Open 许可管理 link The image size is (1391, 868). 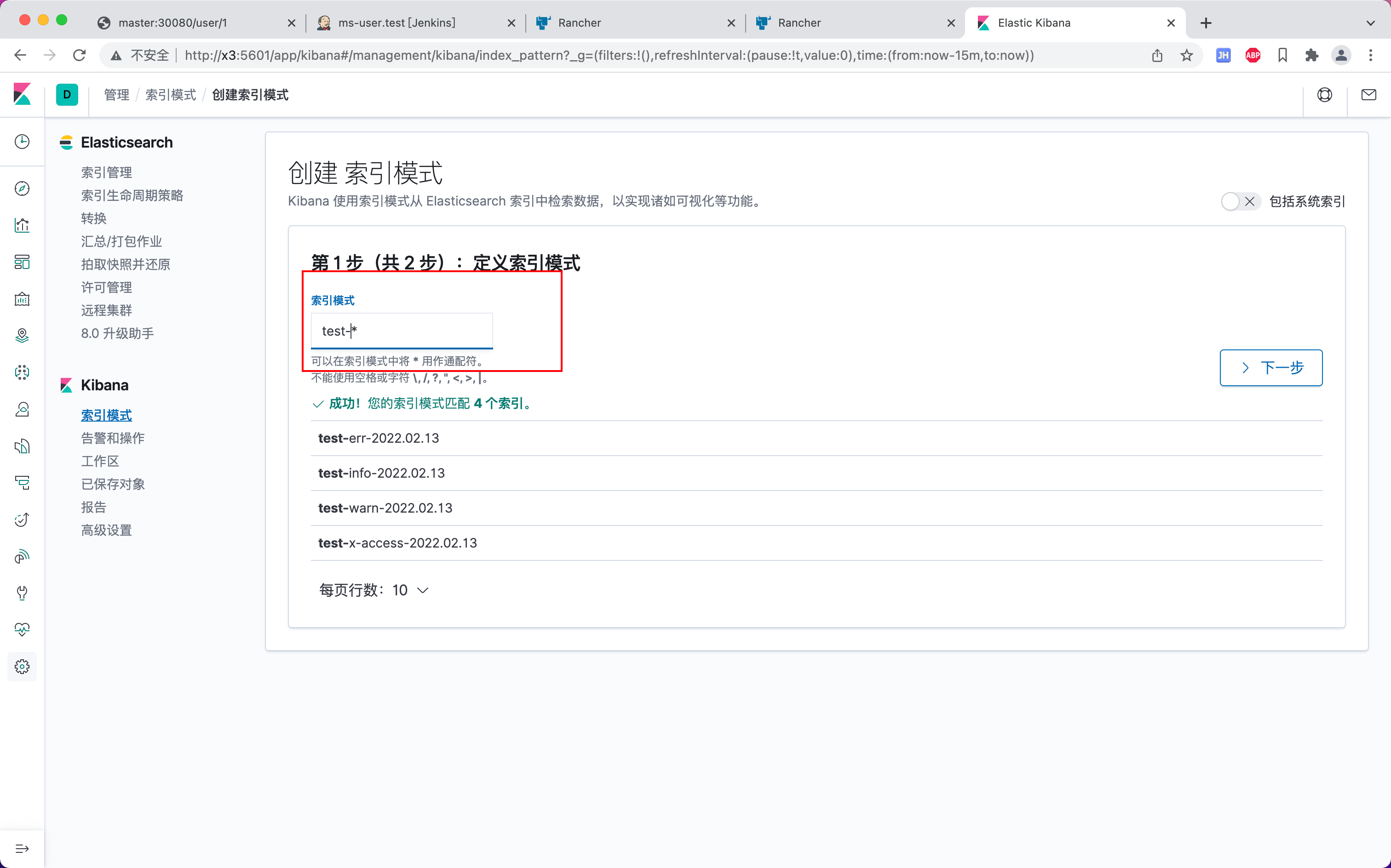tap(107, 287)
